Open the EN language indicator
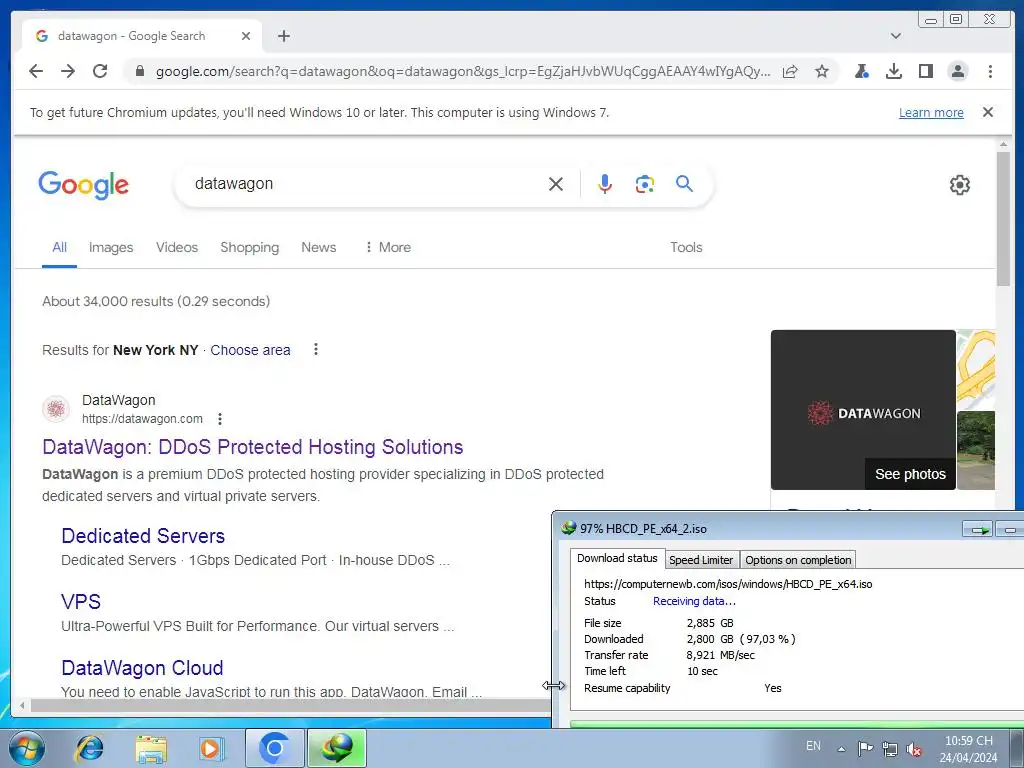The height and width of the screenshot is (768, 1024). pyautogui.click(x=813, y=746)
